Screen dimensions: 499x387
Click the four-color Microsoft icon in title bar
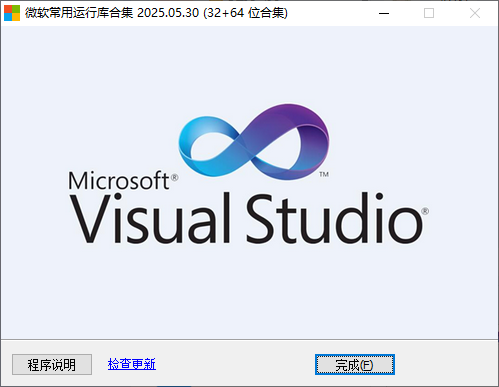click(x=12, y=13)
